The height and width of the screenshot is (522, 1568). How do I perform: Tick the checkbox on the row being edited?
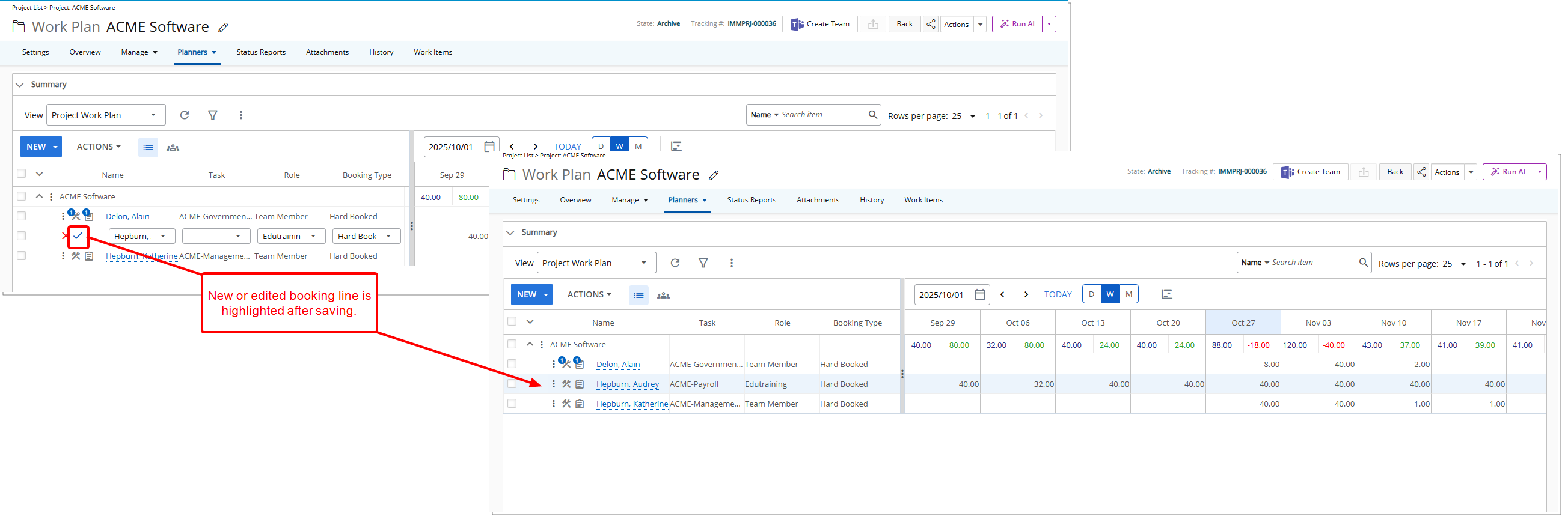tap(21, 236)
